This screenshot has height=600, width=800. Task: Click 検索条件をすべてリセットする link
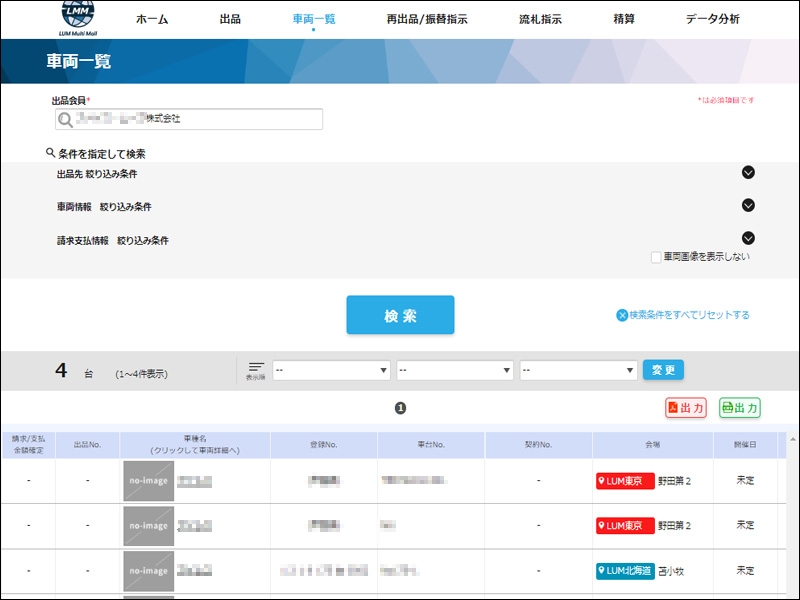click(x=683, y=315)
